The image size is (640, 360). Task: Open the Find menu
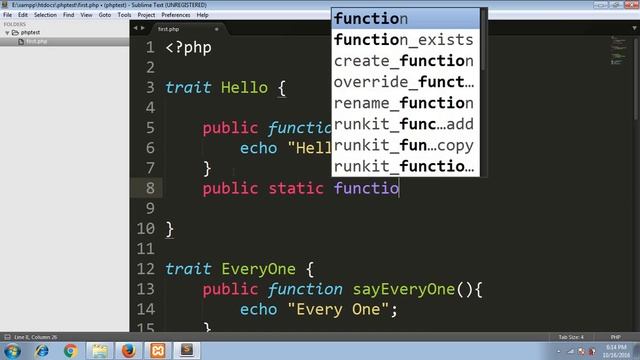(69, 15)
